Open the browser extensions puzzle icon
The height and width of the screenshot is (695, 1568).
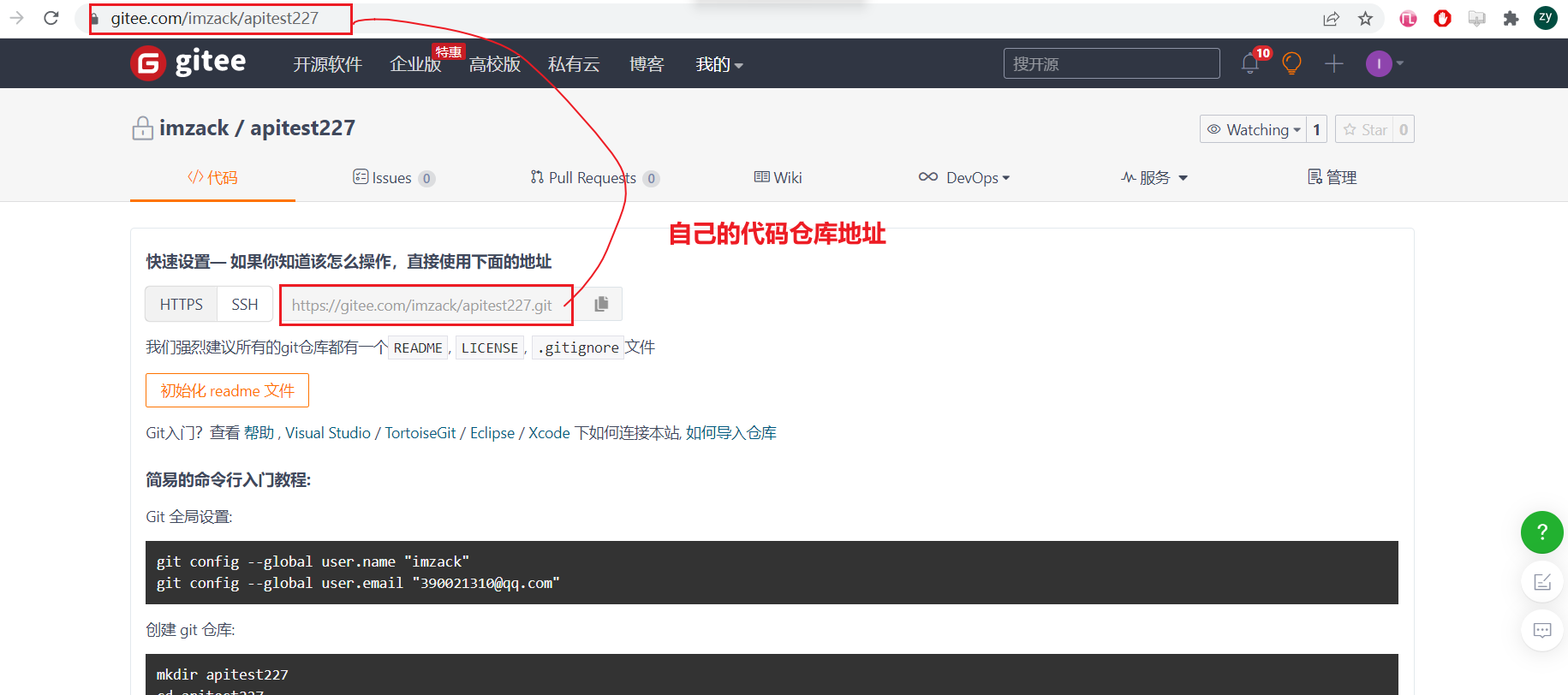[x=1511, y=18]
